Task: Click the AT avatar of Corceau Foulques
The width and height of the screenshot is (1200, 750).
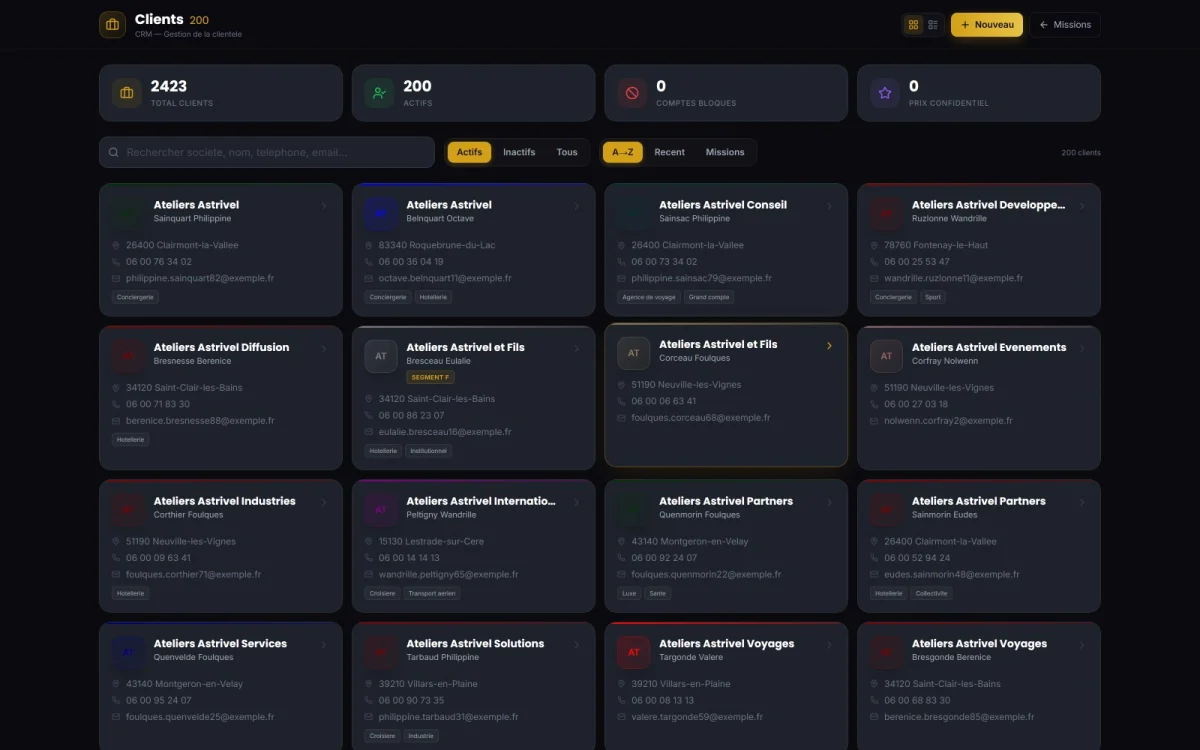Action: click(x=633, y=352)
